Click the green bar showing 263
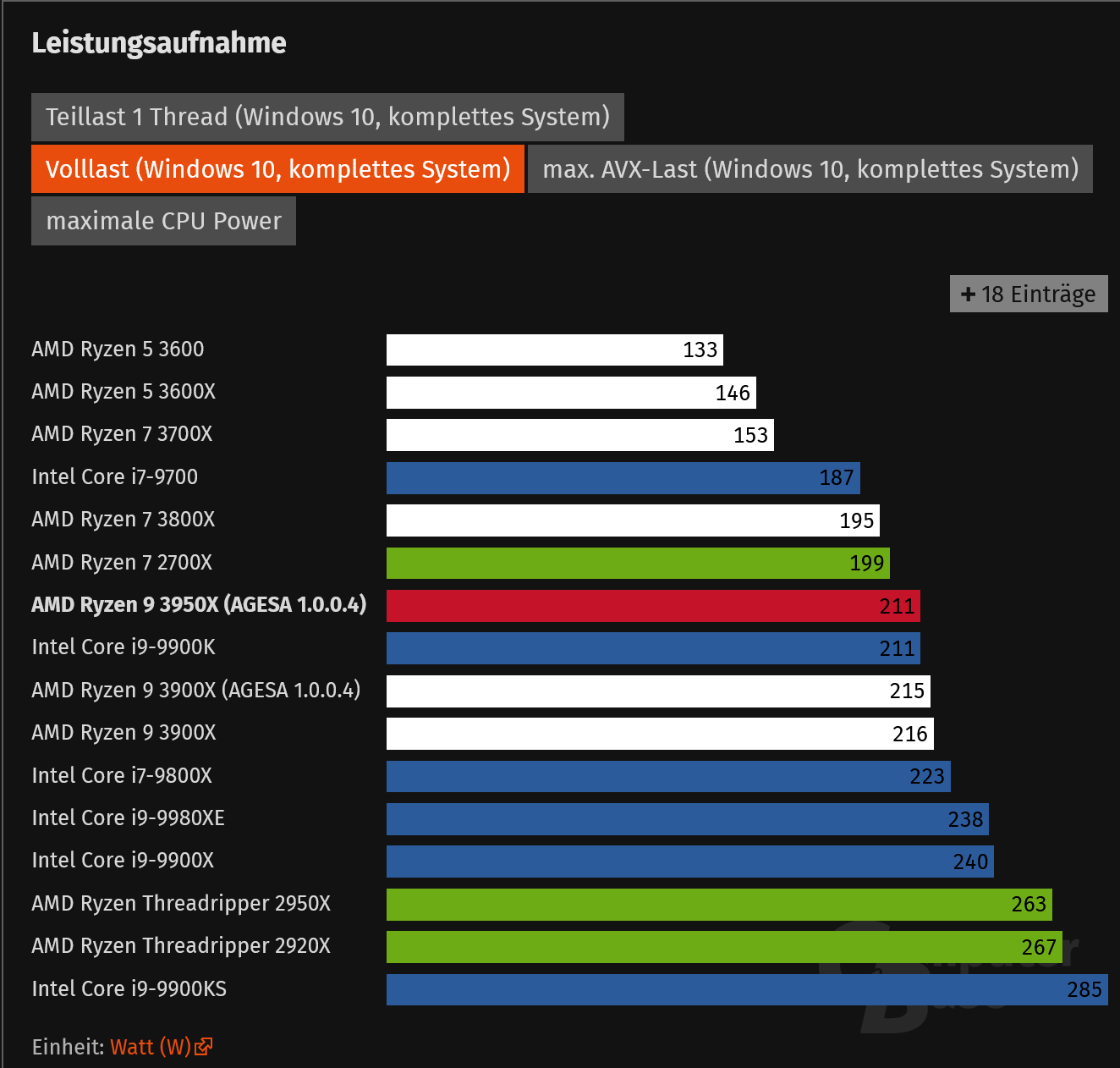1120x1068 pixels. 720,905
